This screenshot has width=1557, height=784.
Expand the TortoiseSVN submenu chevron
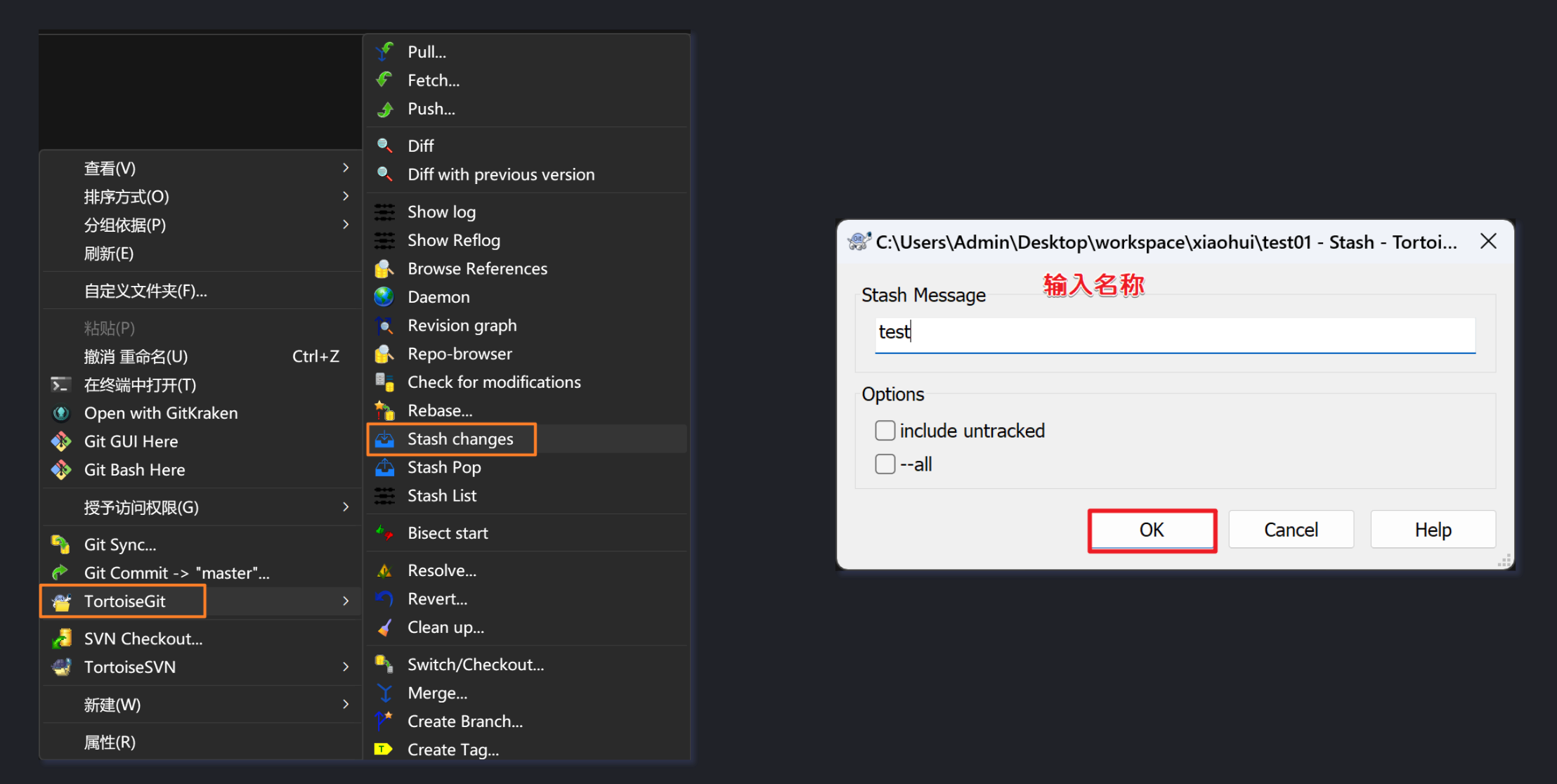[x=346, y=667]
